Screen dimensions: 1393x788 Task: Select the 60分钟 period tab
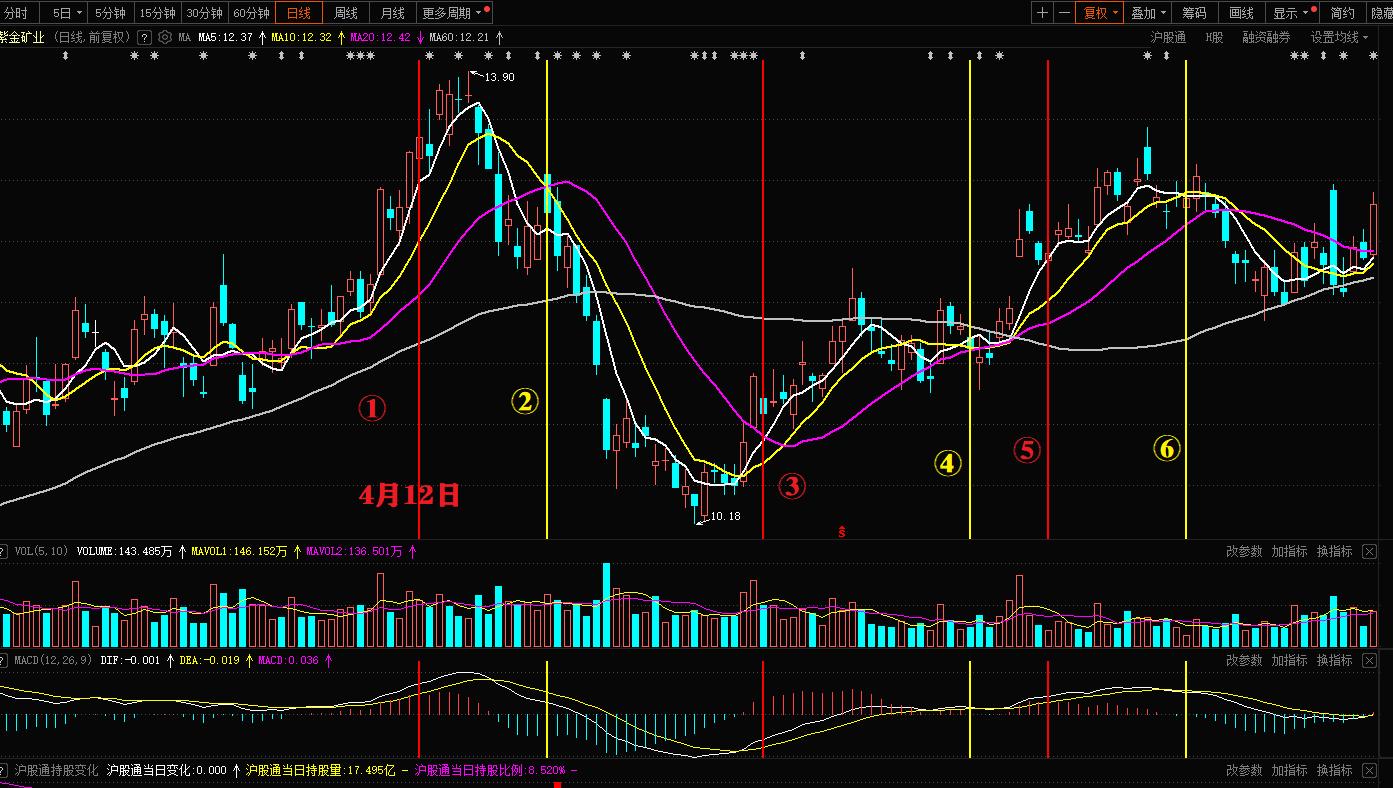[x=251, y=13]
